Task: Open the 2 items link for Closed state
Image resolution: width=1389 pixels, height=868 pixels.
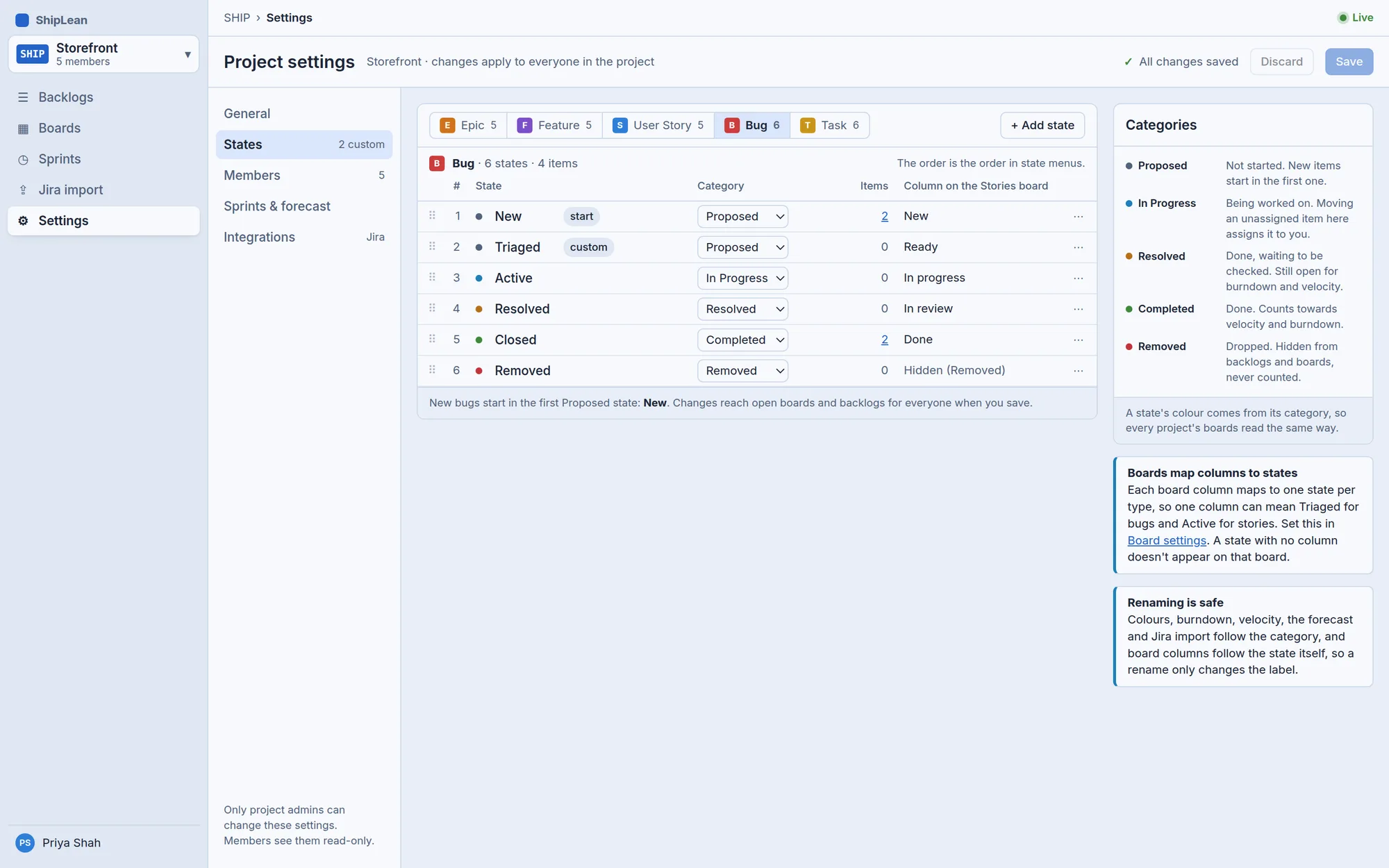Action: click(884, 340)
